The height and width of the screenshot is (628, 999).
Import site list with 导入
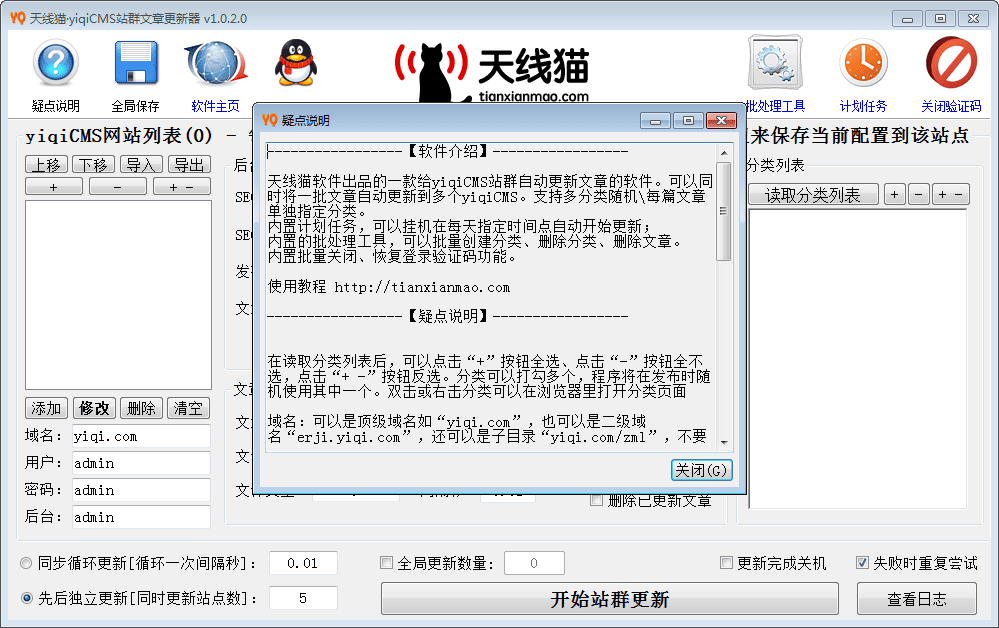[x=141, y=165]
